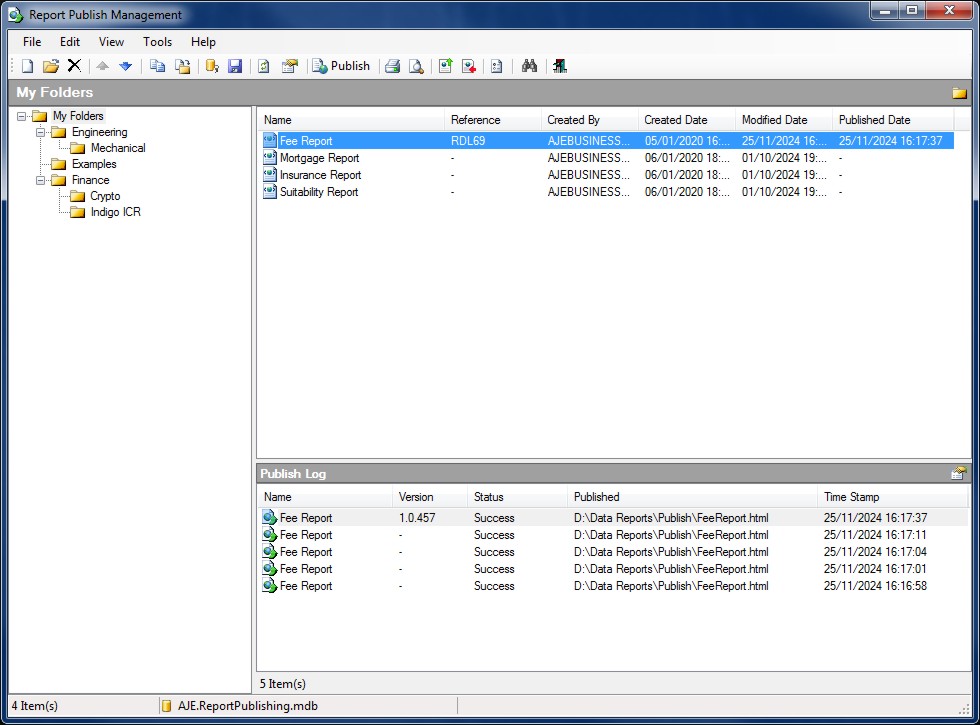Select the Crypto folder in tree
The height and width of the screenshot is (725, 980).
(x=105, y=196)
